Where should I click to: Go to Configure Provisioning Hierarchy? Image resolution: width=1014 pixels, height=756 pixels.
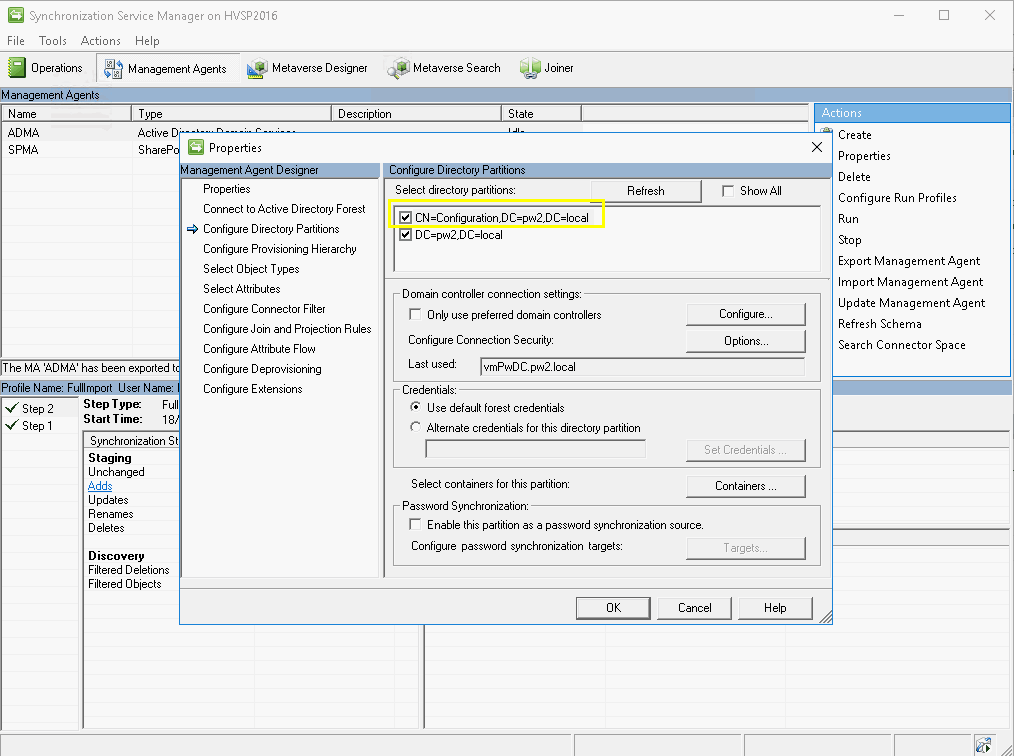tap(279, 249)
